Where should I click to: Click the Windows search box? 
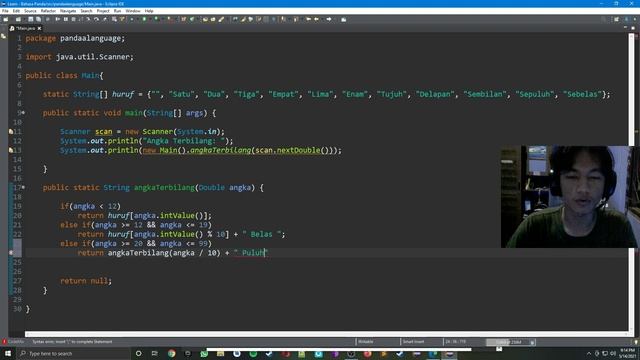coord(73,353)
